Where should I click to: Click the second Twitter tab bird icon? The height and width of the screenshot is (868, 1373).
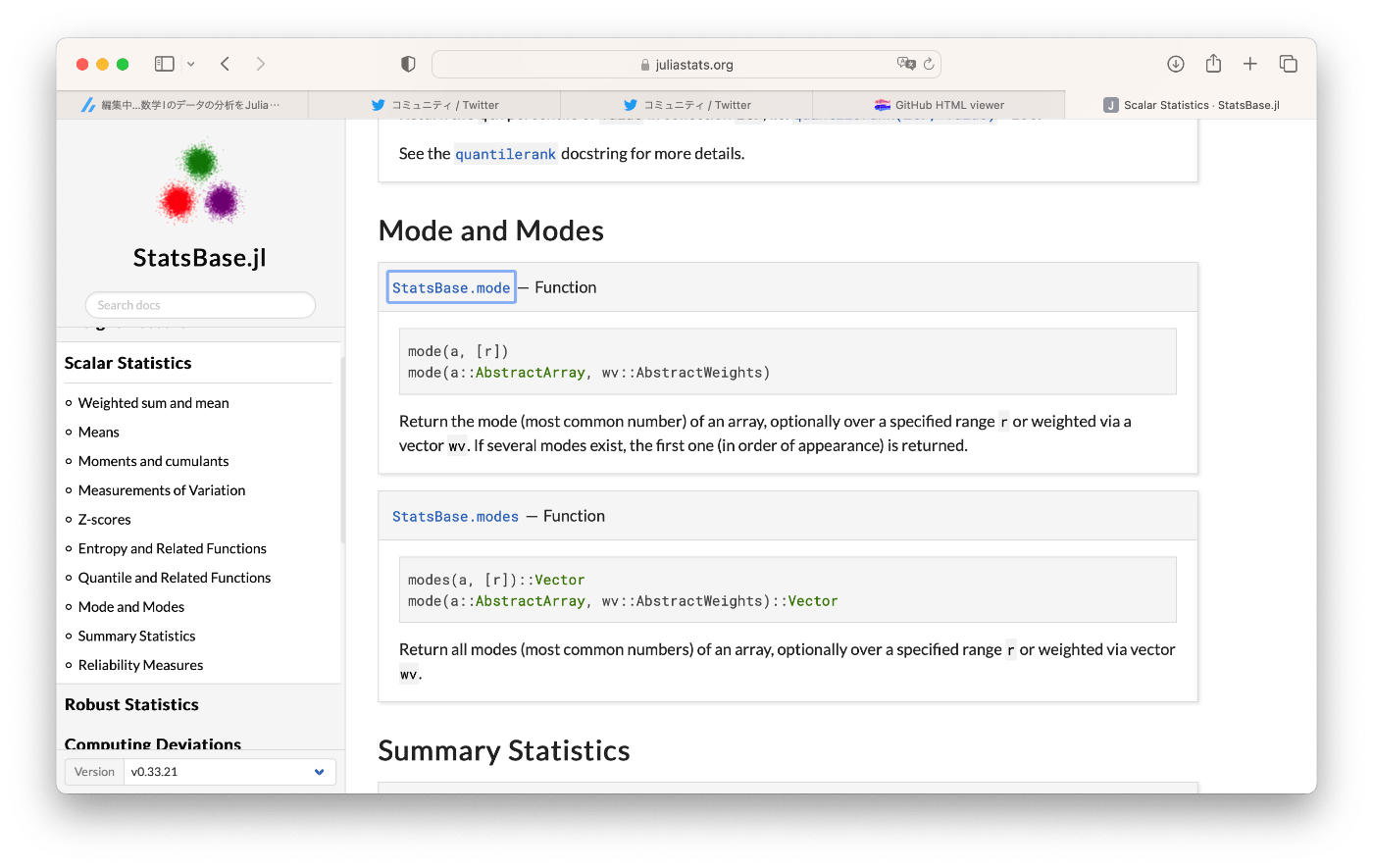click(631, 105)
